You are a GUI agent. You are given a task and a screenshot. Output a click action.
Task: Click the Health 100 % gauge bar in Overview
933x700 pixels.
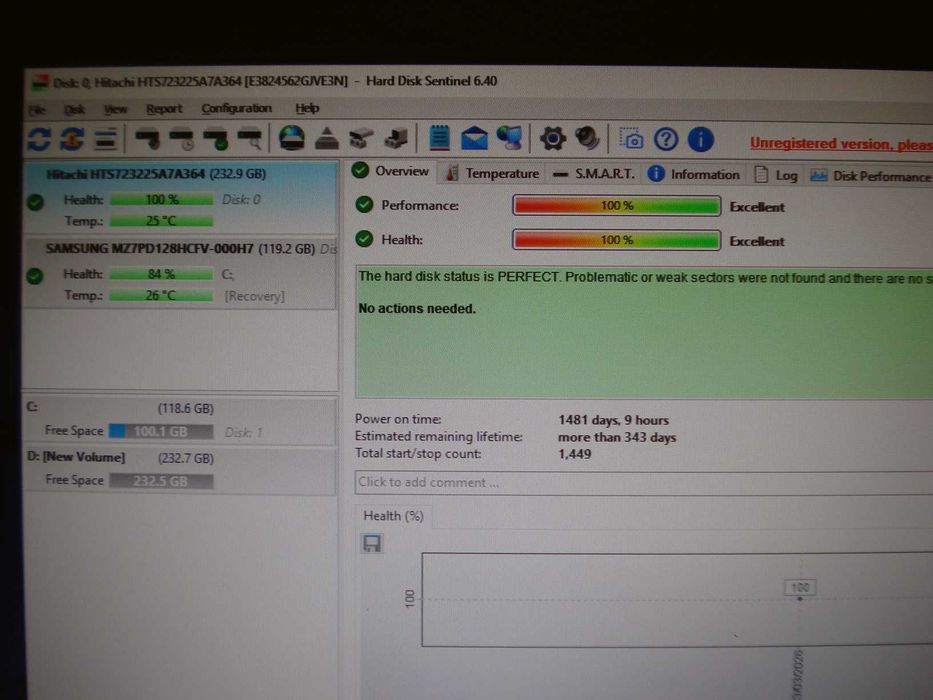click(x=616, y=240)
